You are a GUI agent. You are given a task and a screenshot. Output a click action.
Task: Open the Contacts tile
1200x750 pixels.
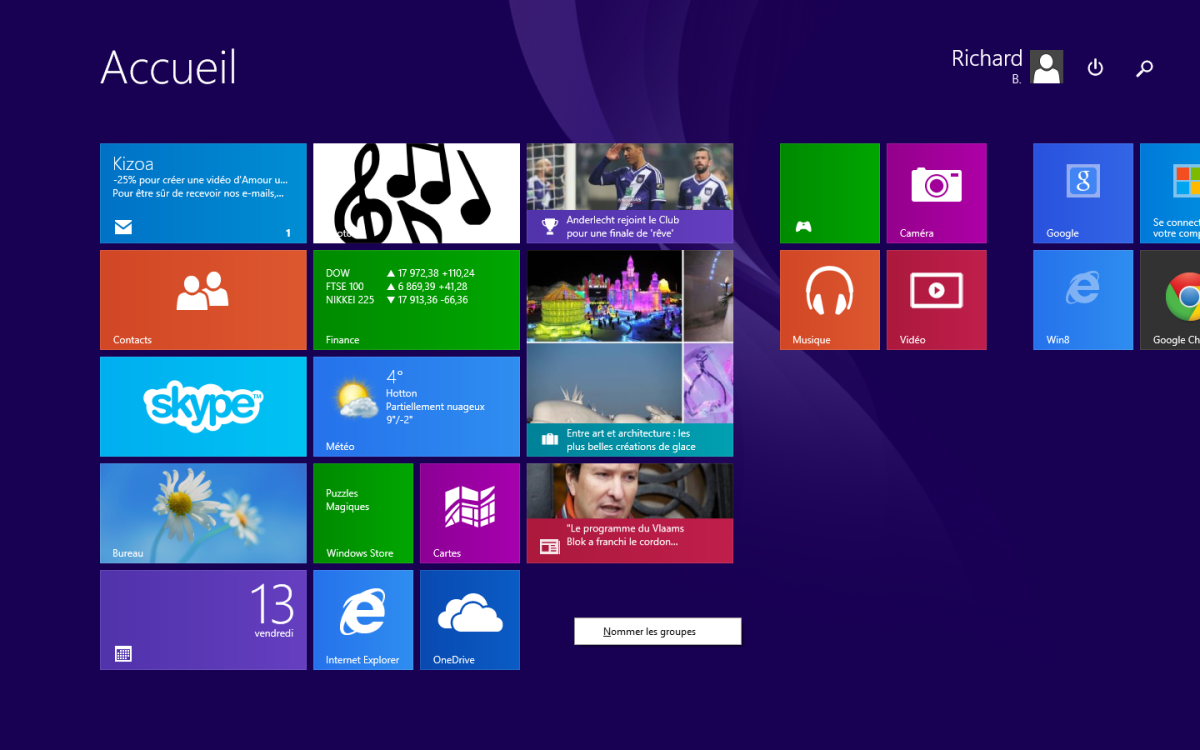click(203, 300)
